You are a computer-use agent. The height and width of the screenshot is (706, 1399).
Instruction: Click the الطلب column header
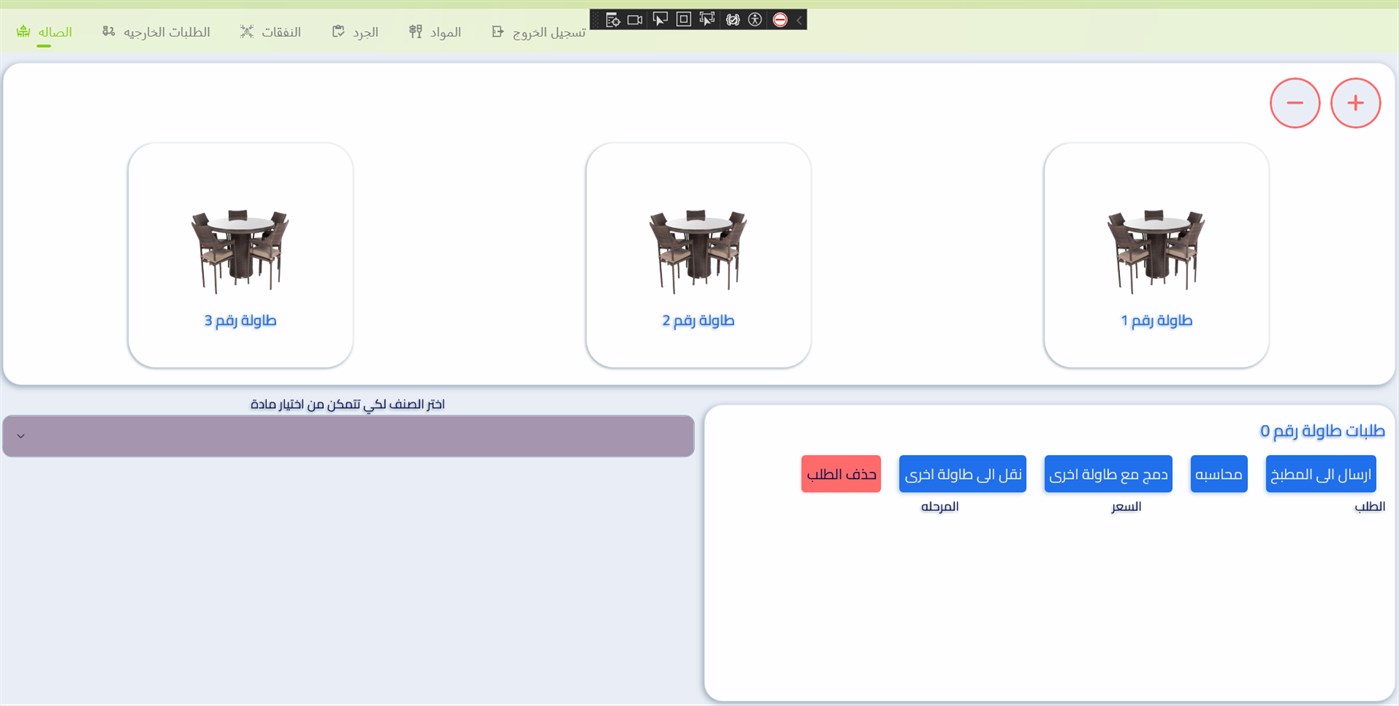point(1370,507)
